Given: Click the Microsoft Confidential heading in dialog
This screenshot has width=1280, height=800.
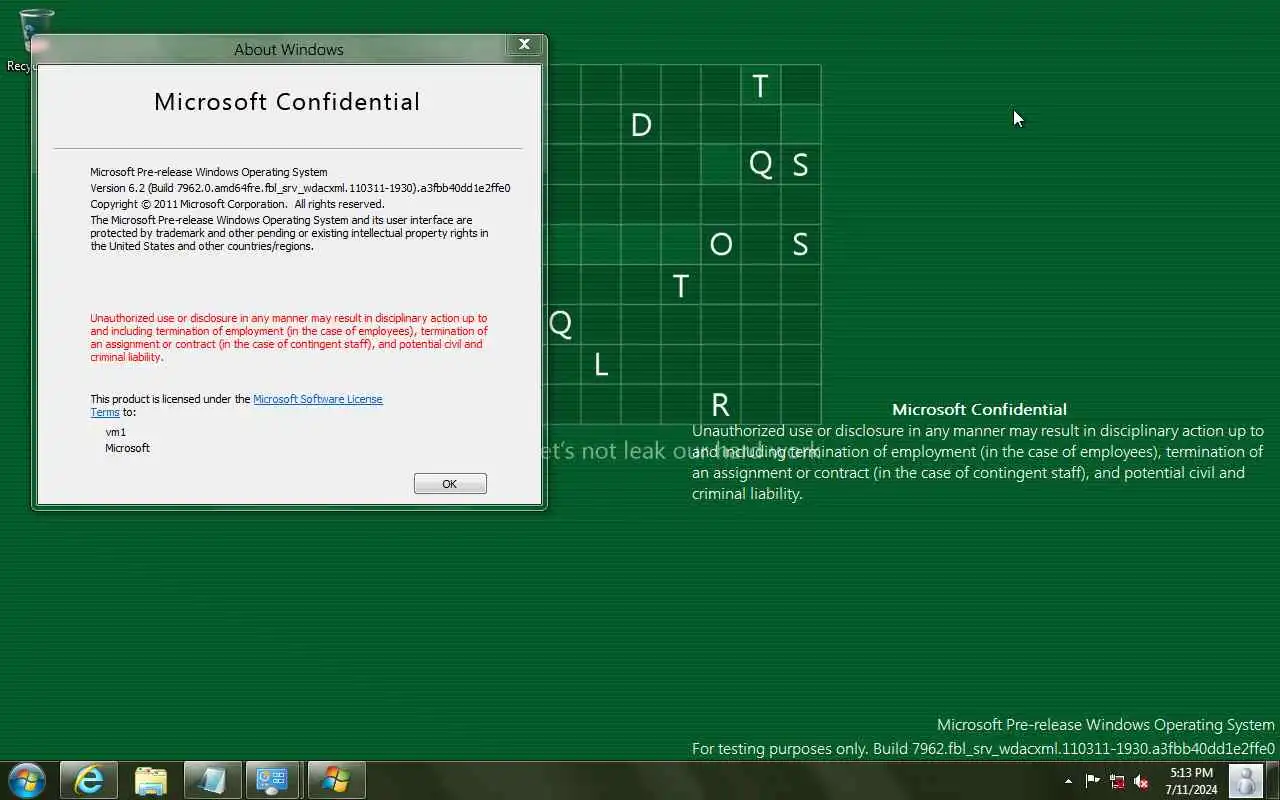Looking at the screenshot, I should pos(287,102).
